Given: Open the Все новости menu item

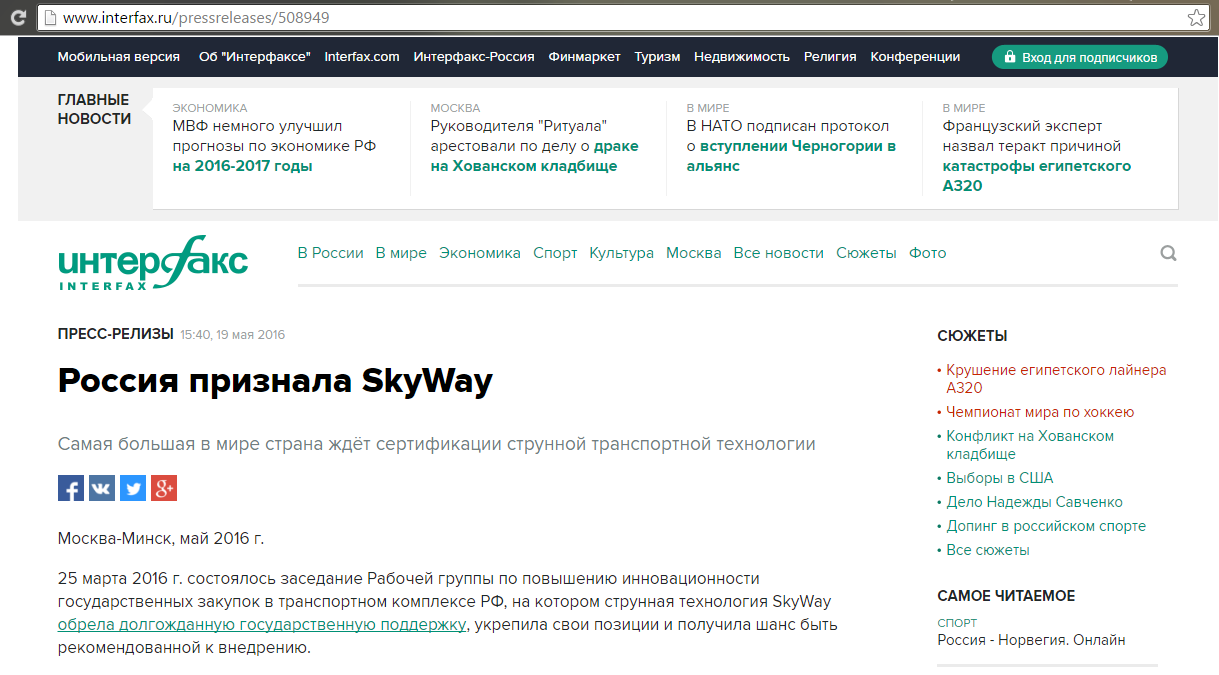Looking at the screenshot, I should click(779, 253).
